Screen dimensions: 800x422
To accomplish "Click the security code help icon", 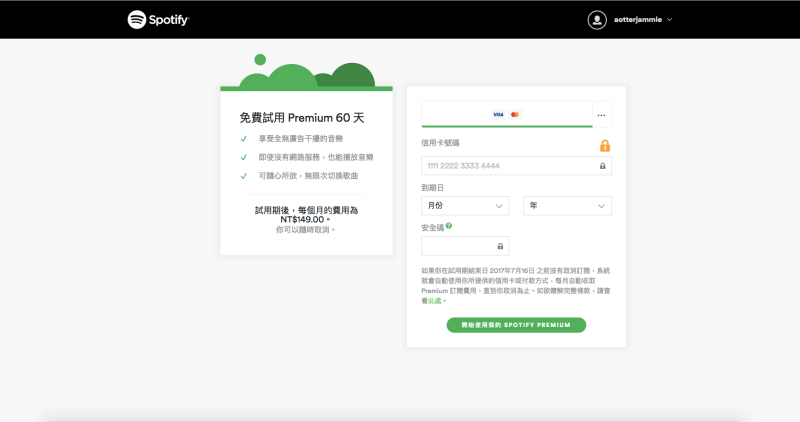I will point(448,226).
